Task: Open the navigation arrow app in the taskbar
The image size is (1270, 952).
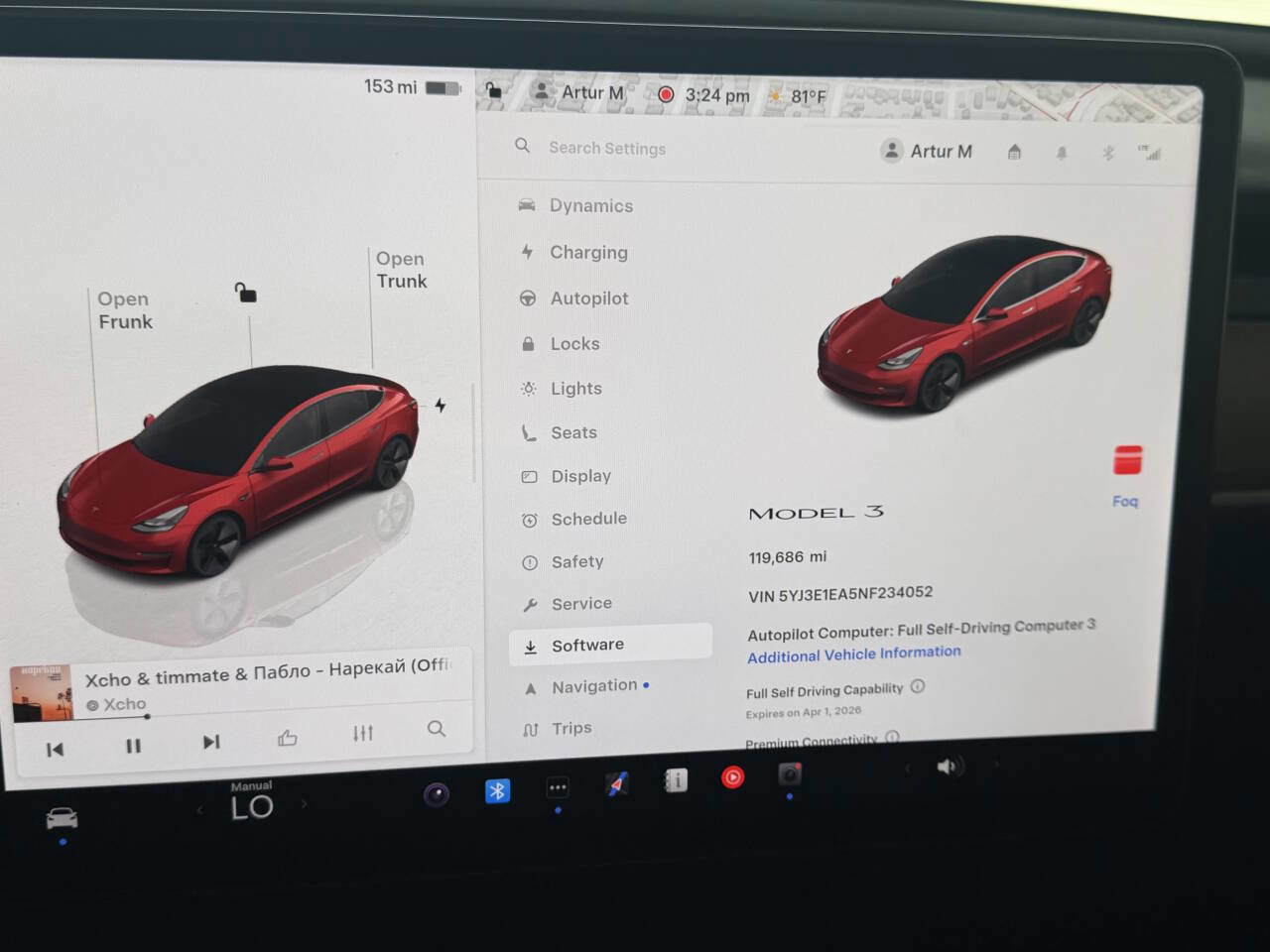Action: coord(616,783)
